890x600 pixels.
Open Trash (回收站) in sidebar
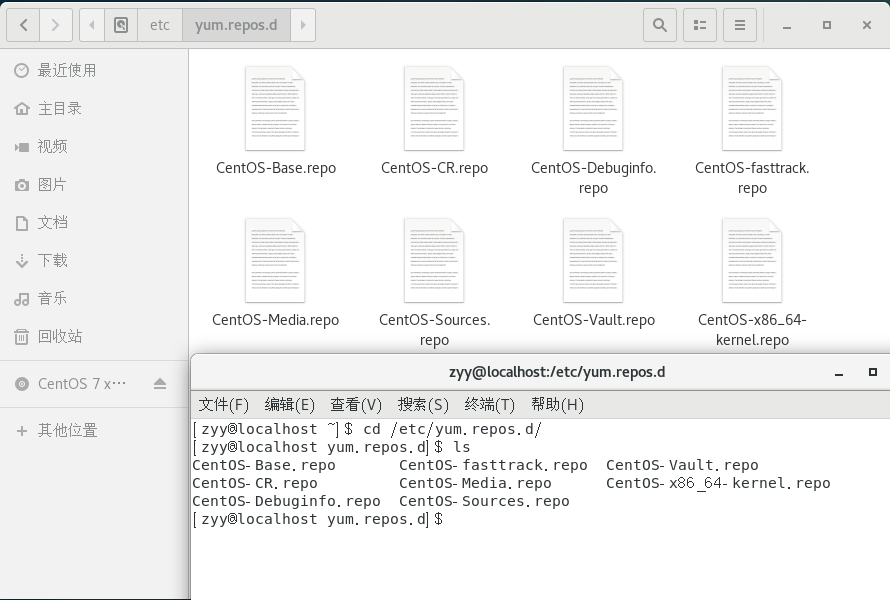(x=94, y=337)
